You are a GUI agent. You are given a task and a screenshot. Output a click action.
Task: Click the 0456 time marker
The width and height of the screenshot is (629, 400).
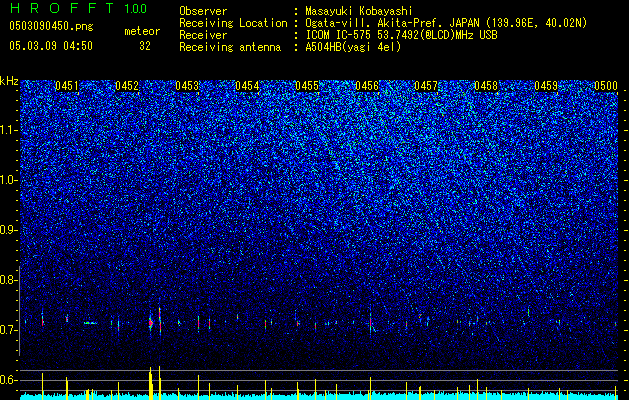[x=367, y=86]
